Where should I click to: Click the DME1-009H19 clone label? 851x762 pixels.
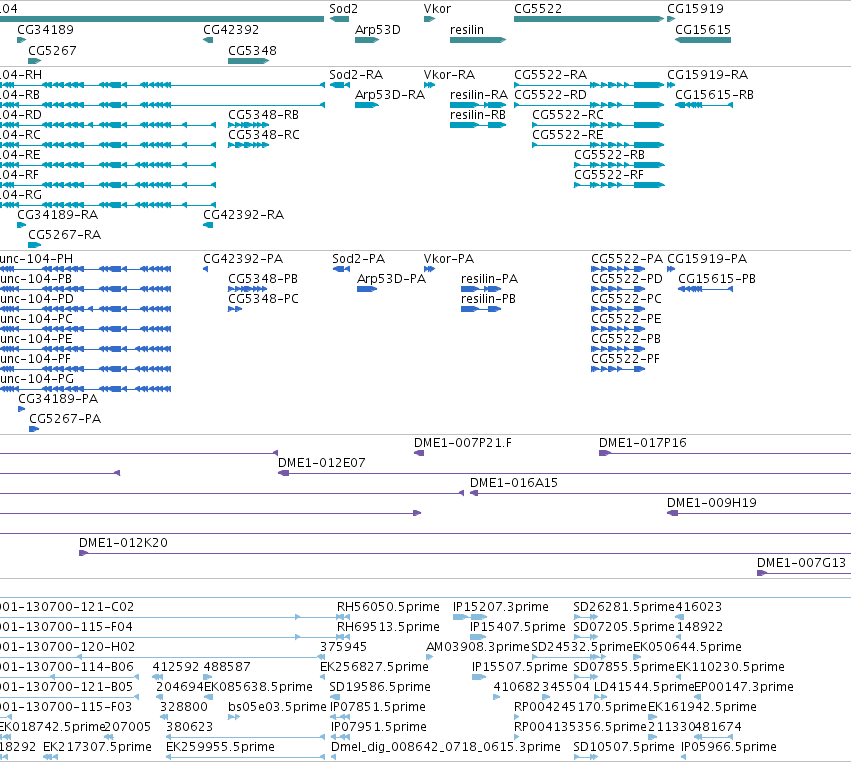coord(712,503)
